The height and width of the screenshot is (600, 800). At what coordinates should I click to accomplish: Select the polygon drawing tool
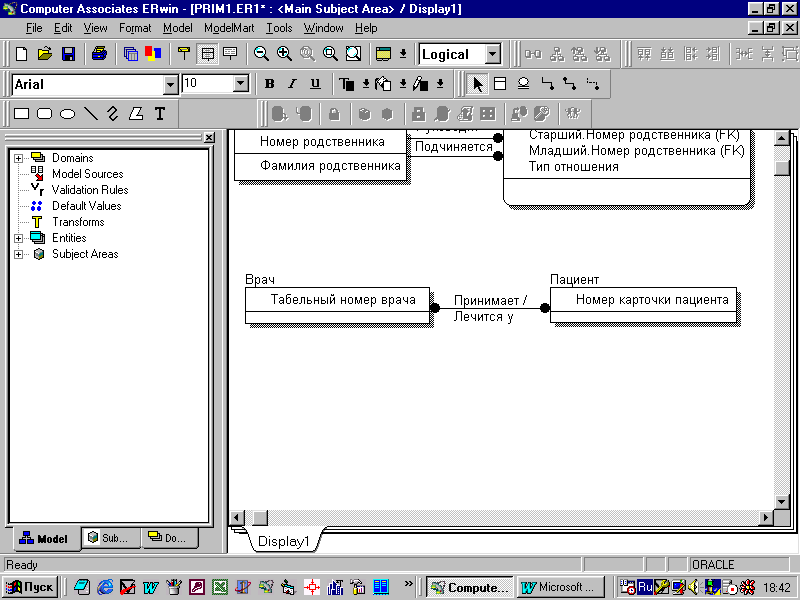tap(136, 114)
